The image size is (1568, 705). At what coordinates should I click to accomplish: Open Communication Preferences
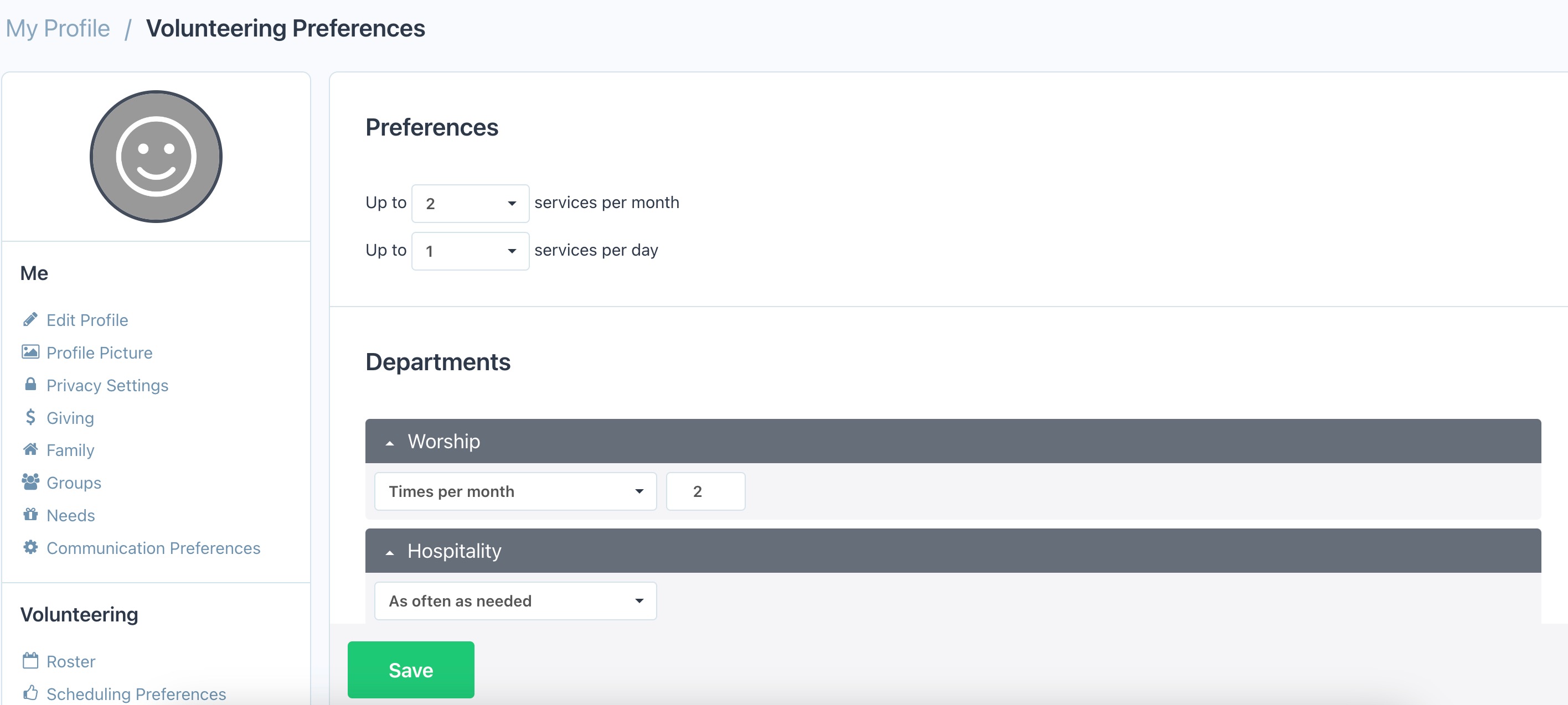[153, 548]
